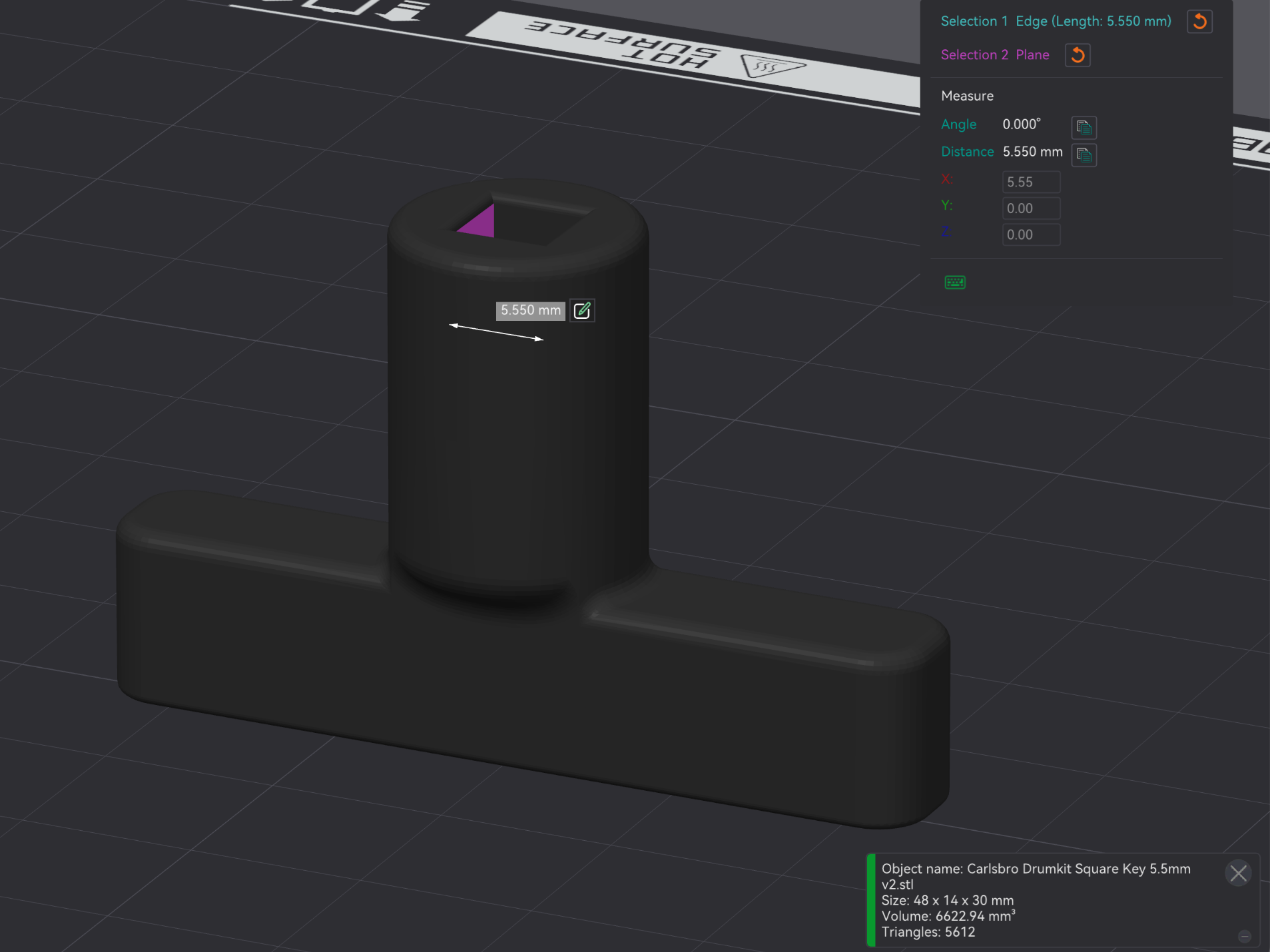This screenshot has width=1270, height=952.
Task: Open the green keyboard shortcuts icon
Action: [955, 282]
